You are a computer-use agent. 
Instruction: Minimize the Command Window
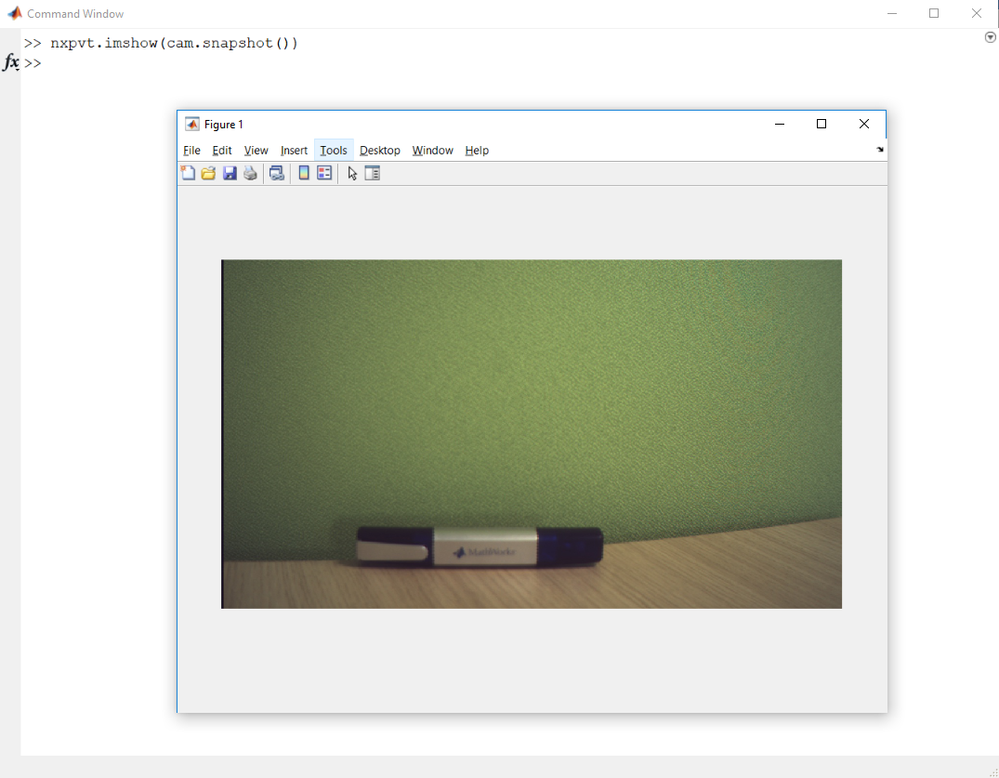click(x=892, y=13)
